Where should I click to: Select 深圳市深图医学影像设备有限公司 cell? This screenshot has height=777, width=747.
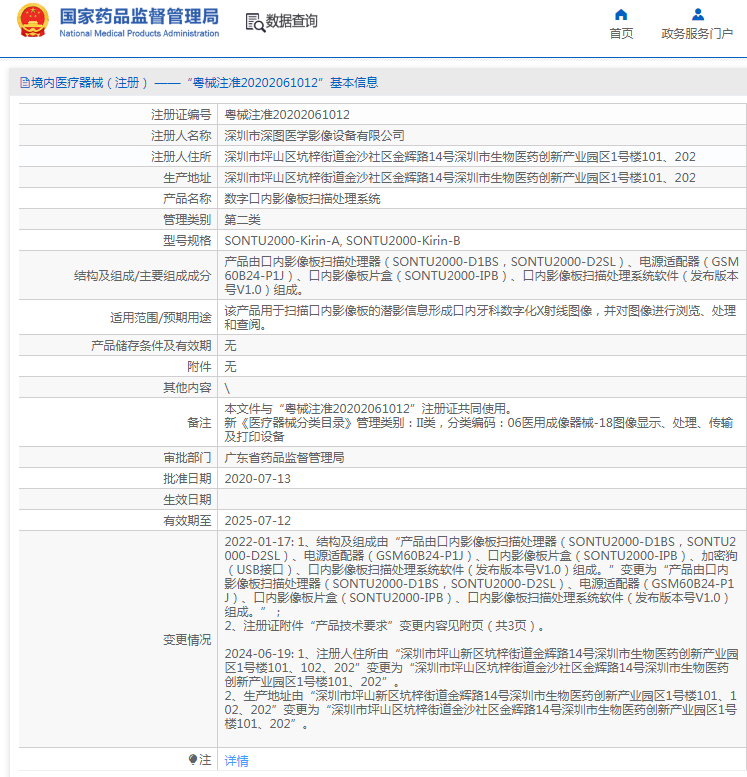[314, 136]
